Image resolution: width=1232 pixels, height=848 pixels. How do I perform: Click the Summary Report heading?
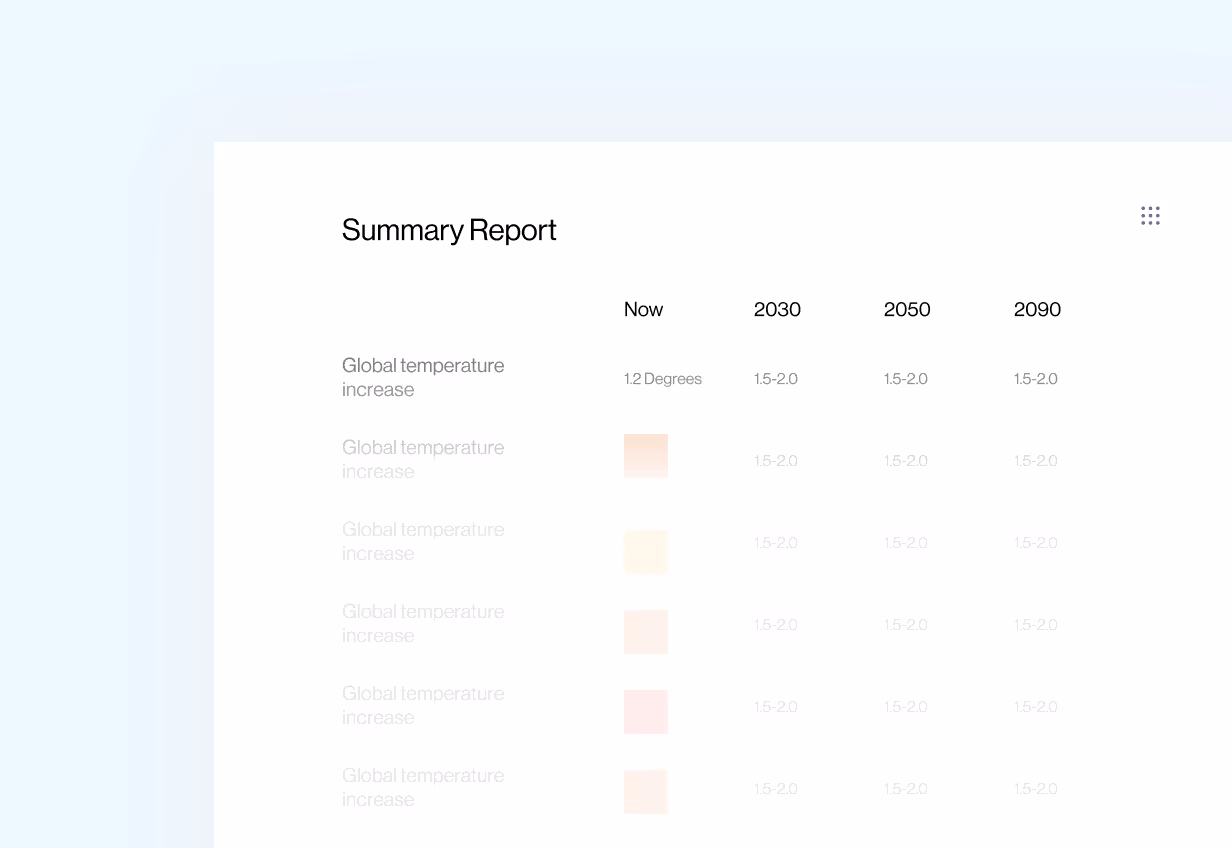coord(449,230)
